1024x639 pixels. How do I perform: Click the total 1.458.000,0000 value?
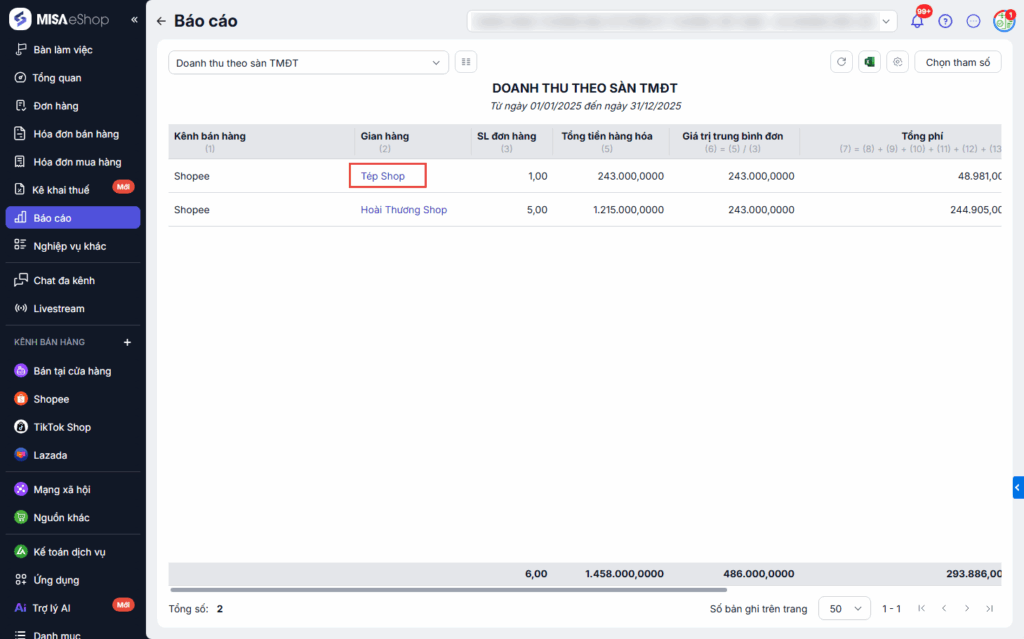point(624,574)
